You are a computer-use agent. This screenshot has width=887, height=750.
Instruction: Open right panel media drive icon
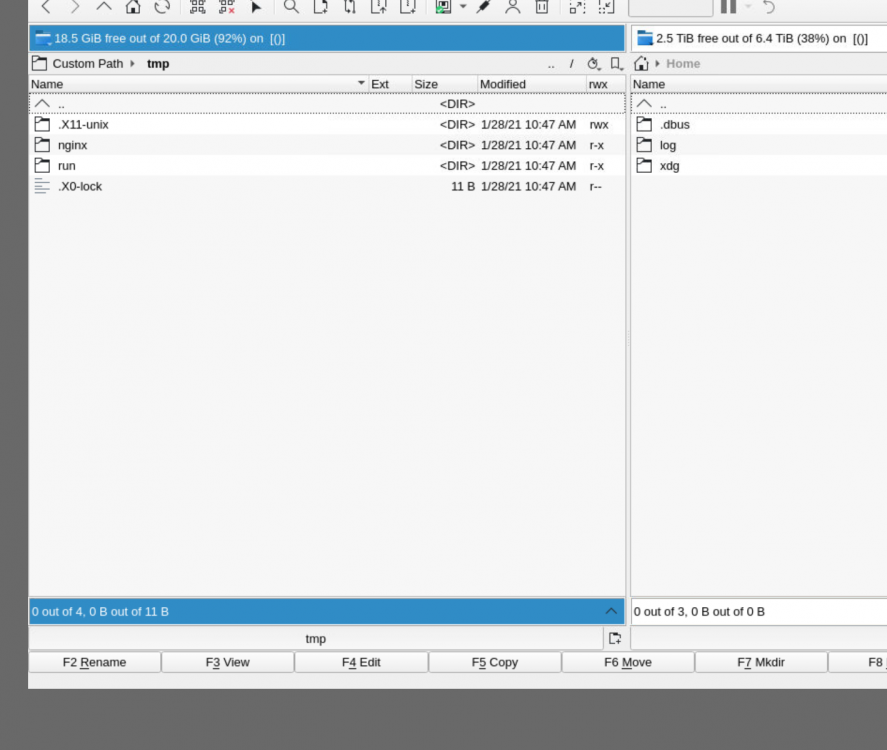pos(645,38)
